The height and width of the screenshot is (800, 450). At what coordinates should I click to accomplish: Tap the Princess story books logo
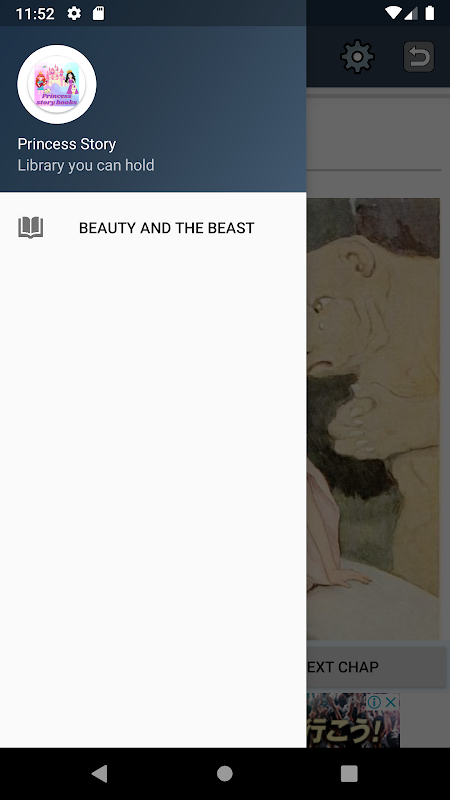57,84
